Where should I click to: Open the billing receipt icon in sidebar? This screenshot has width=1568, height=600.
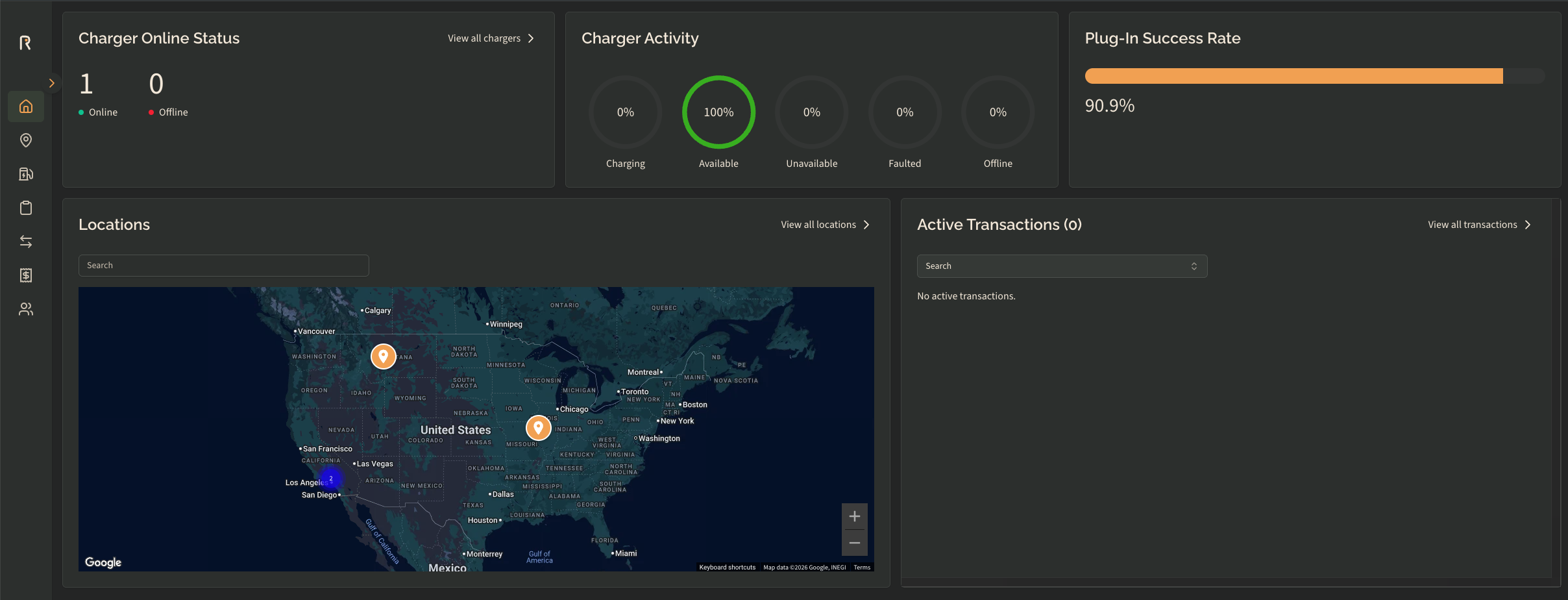click(26, 275)
